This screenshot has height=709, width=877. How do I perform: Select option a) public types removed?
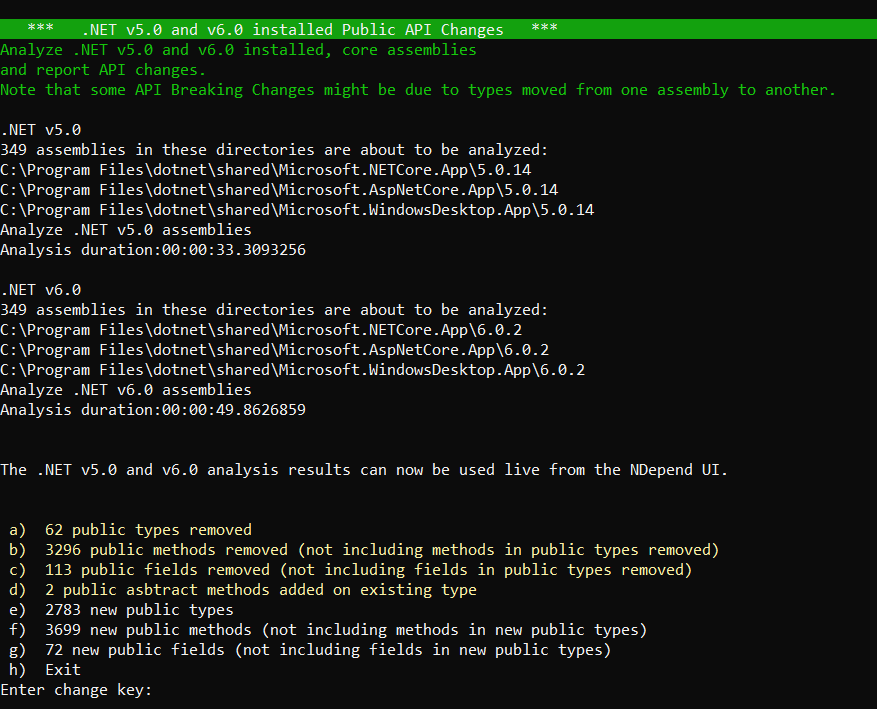click(x=148, y=530)
